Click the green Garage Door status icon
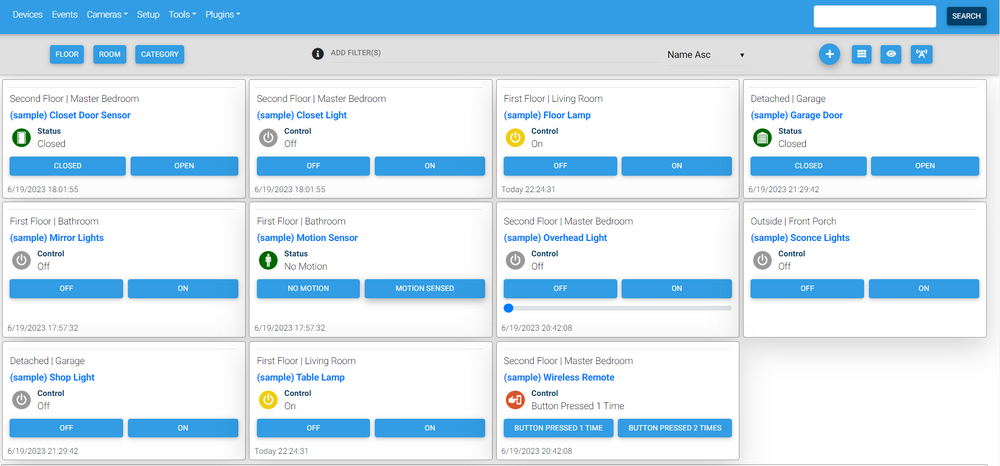The image size is (1000, 466). (762, 138)
